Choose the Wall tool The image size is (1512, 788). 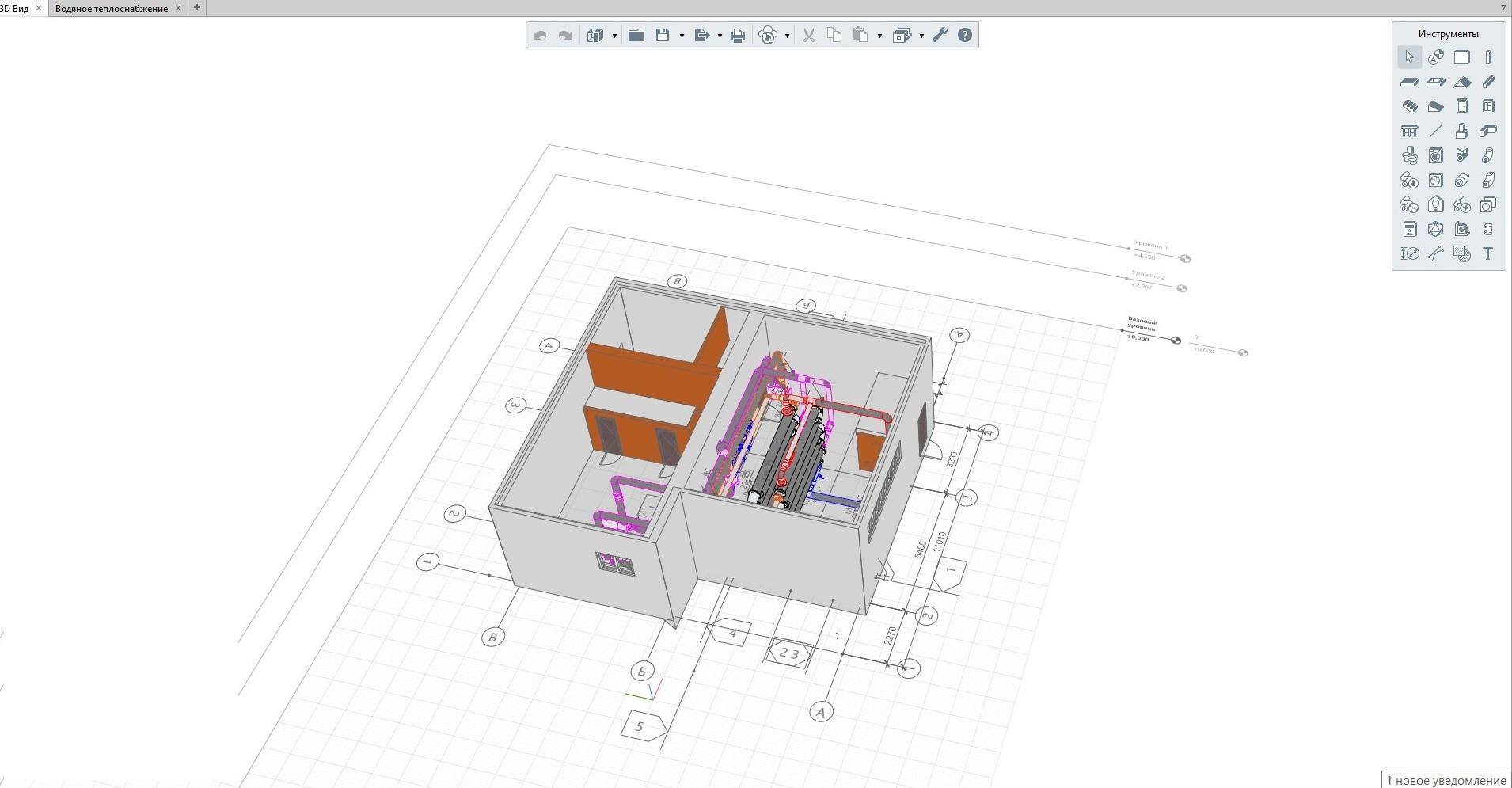click(1461, 57)
